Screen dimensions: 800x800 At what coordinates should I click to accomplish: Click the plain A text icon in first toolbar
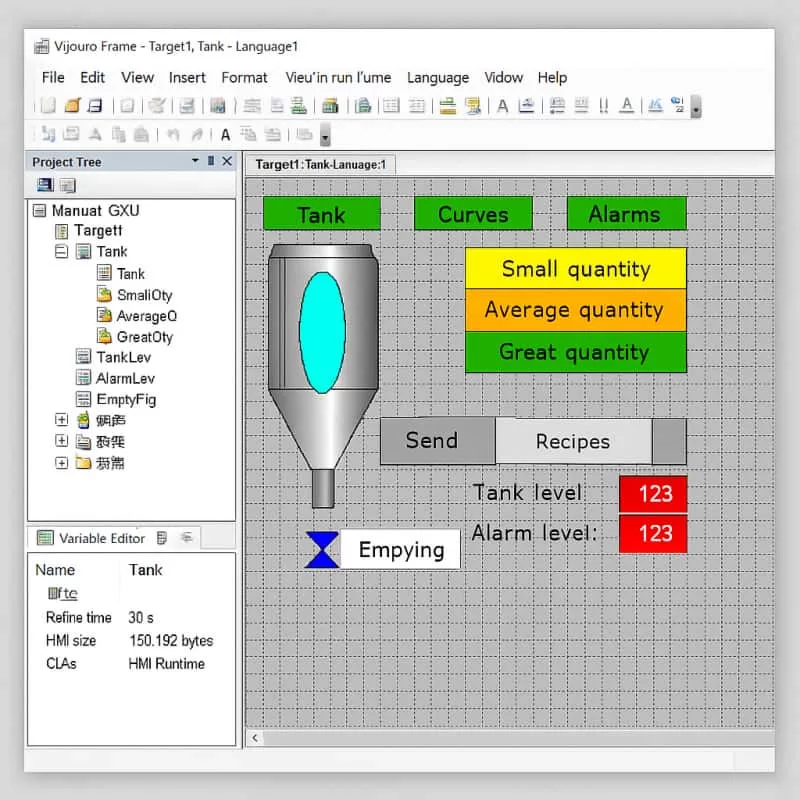point(503,106)
